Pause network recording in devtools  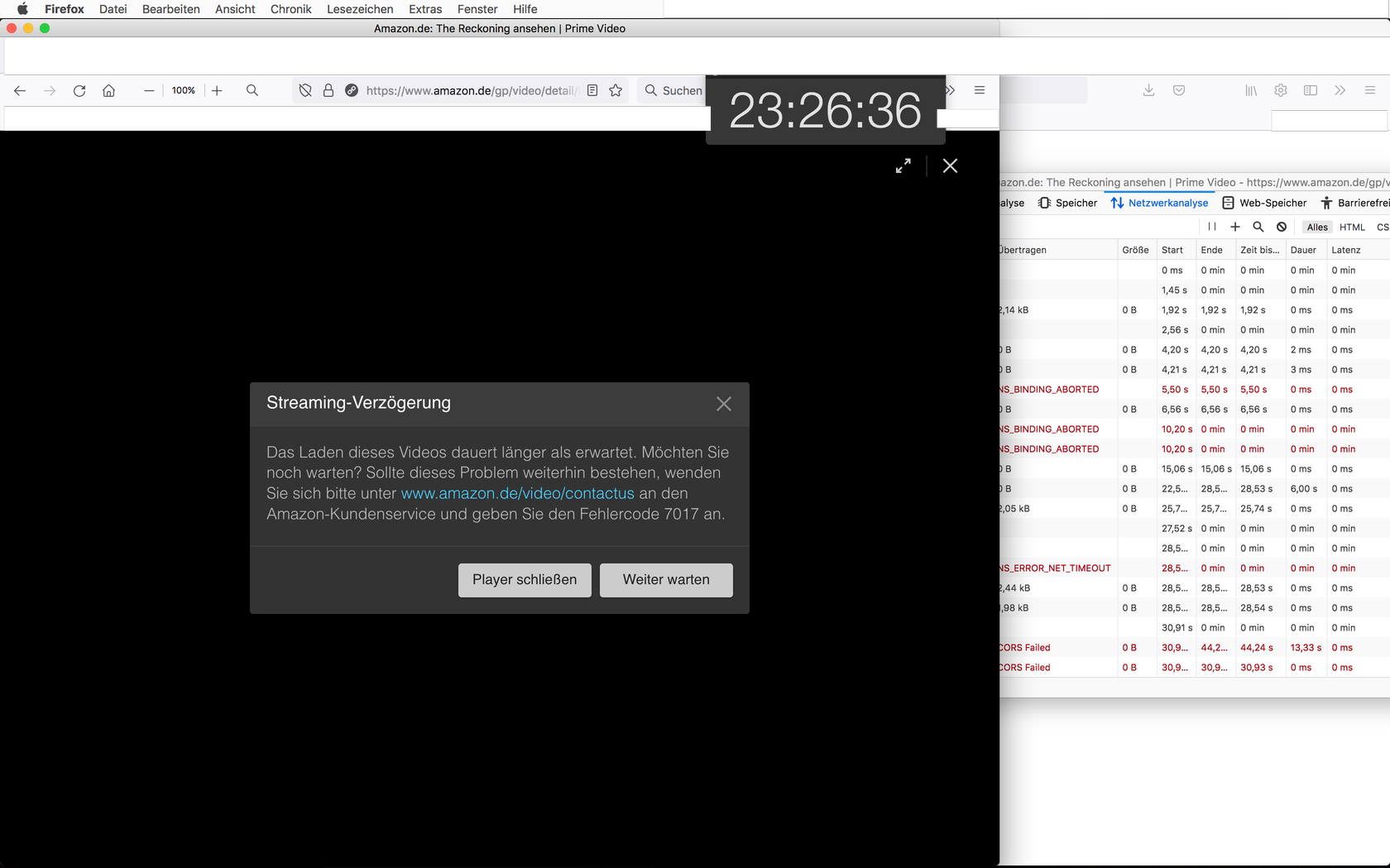pos(1212,227)
